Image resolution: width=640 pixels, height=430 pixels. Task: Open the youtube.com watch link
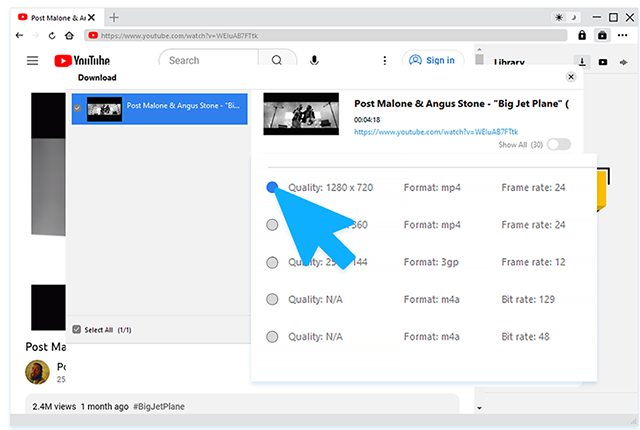(436, 132)
